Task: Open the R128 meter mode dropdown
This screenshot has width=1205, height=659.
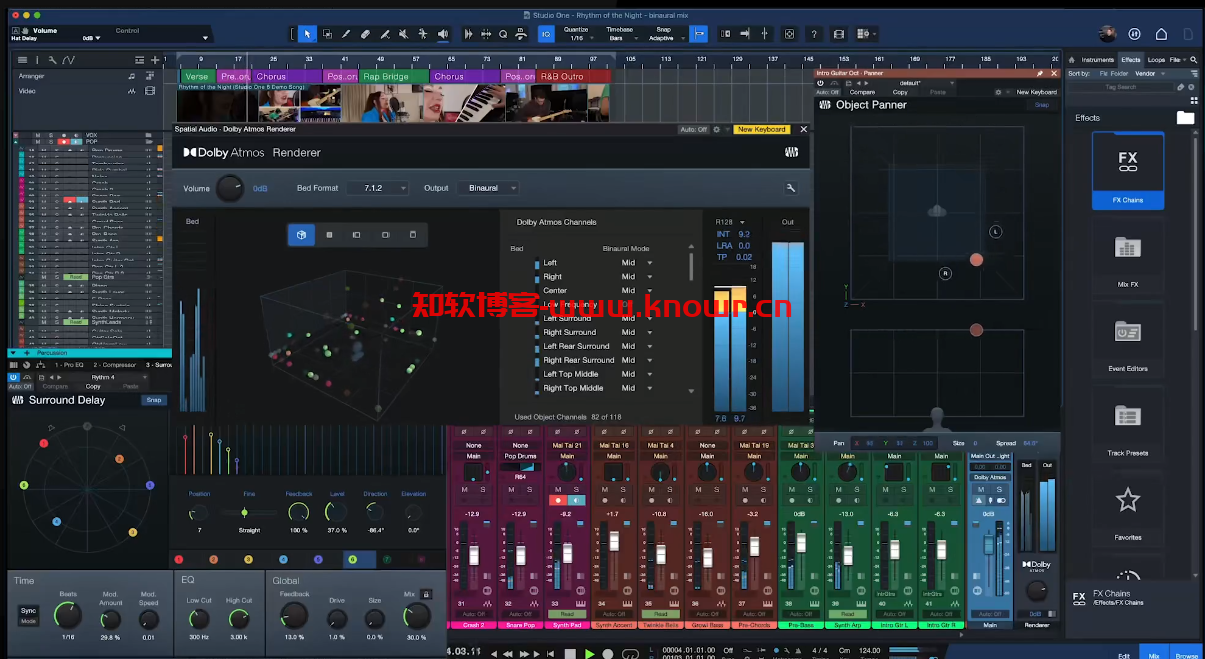Action: [x=730, y=222]
